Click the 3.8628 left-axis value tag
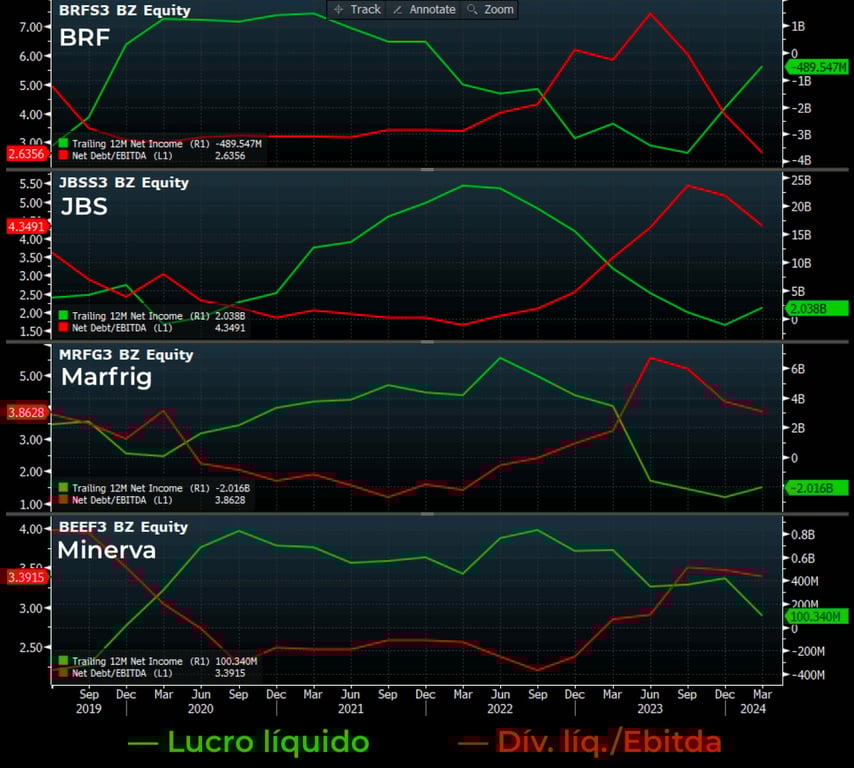 point(26,412)
